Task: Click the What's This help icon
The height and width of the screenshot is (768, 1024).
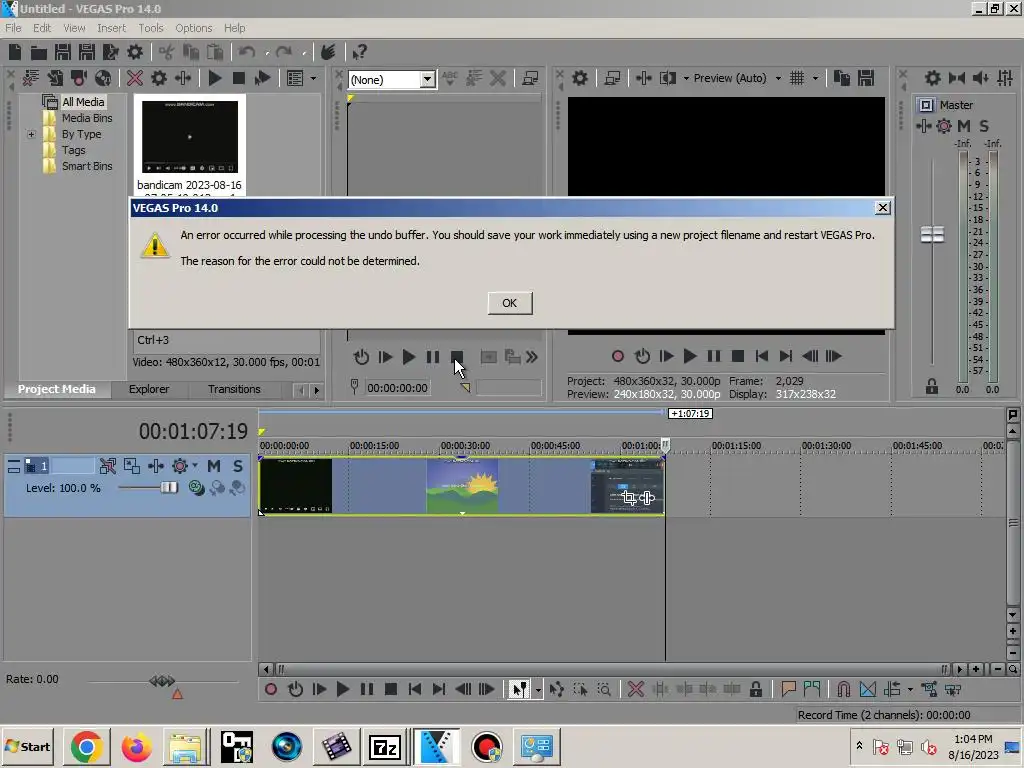Action: click(359, 52)
